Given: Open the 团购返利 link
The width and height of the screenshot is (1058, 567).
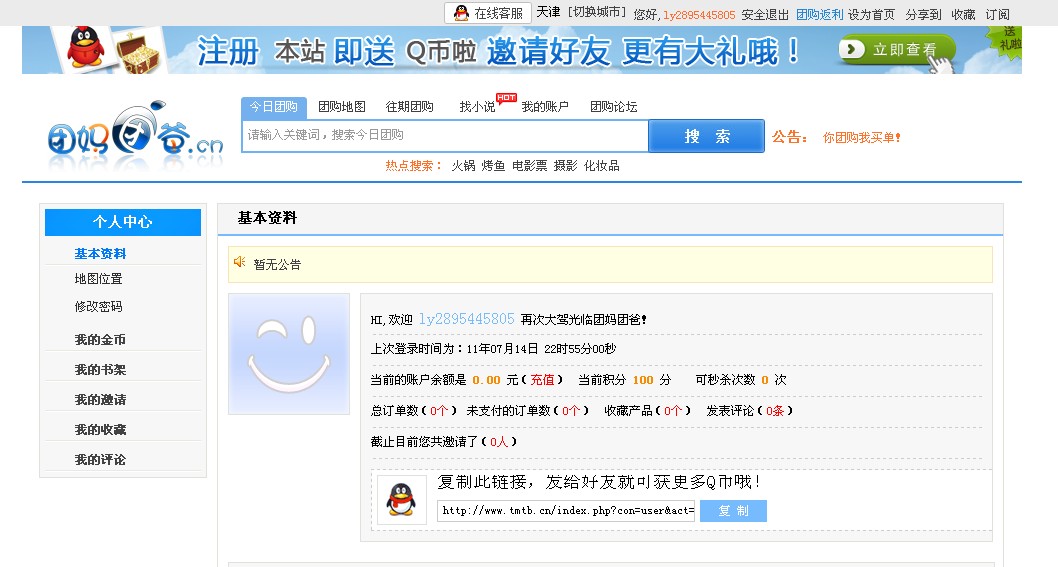Looking at the screenshot, I should click(x=819, y=15).
